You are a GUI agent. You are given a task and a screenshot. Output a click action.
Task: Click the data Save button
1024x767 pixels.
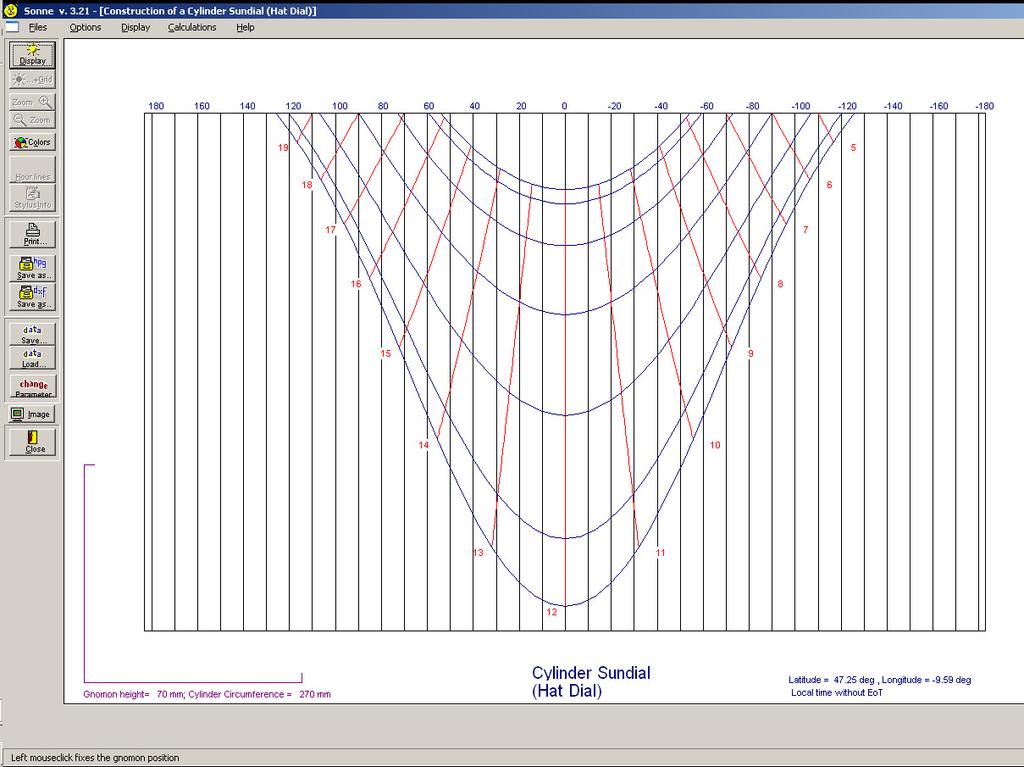pyautogui.click(x=32, y=334)
